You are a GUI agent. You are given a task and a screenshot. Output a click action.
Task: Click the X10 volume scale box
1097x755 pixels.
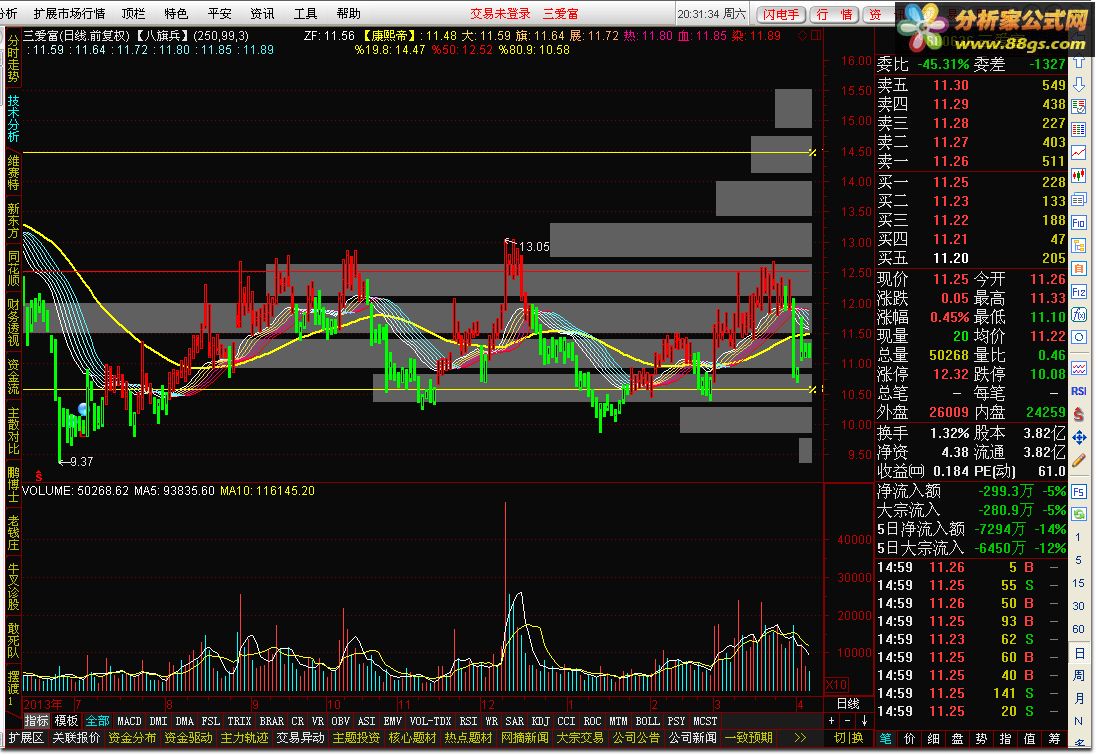[836, 685]
